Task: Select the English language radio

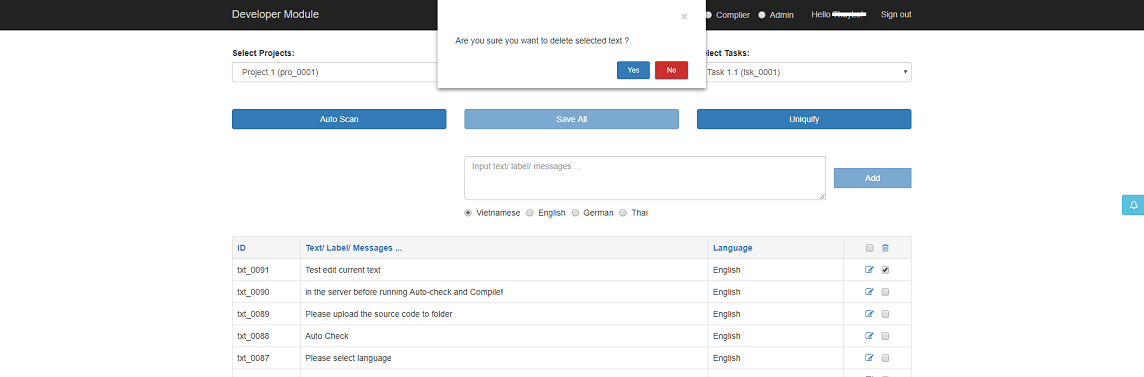Action: [530, 213]
